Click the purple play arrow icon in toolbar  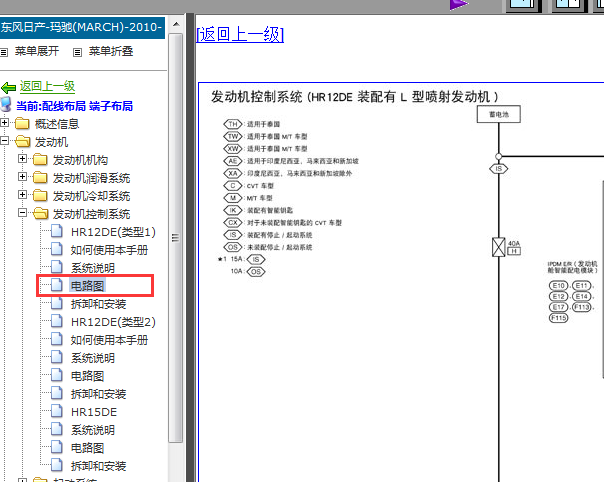click(x=458, y=4)
